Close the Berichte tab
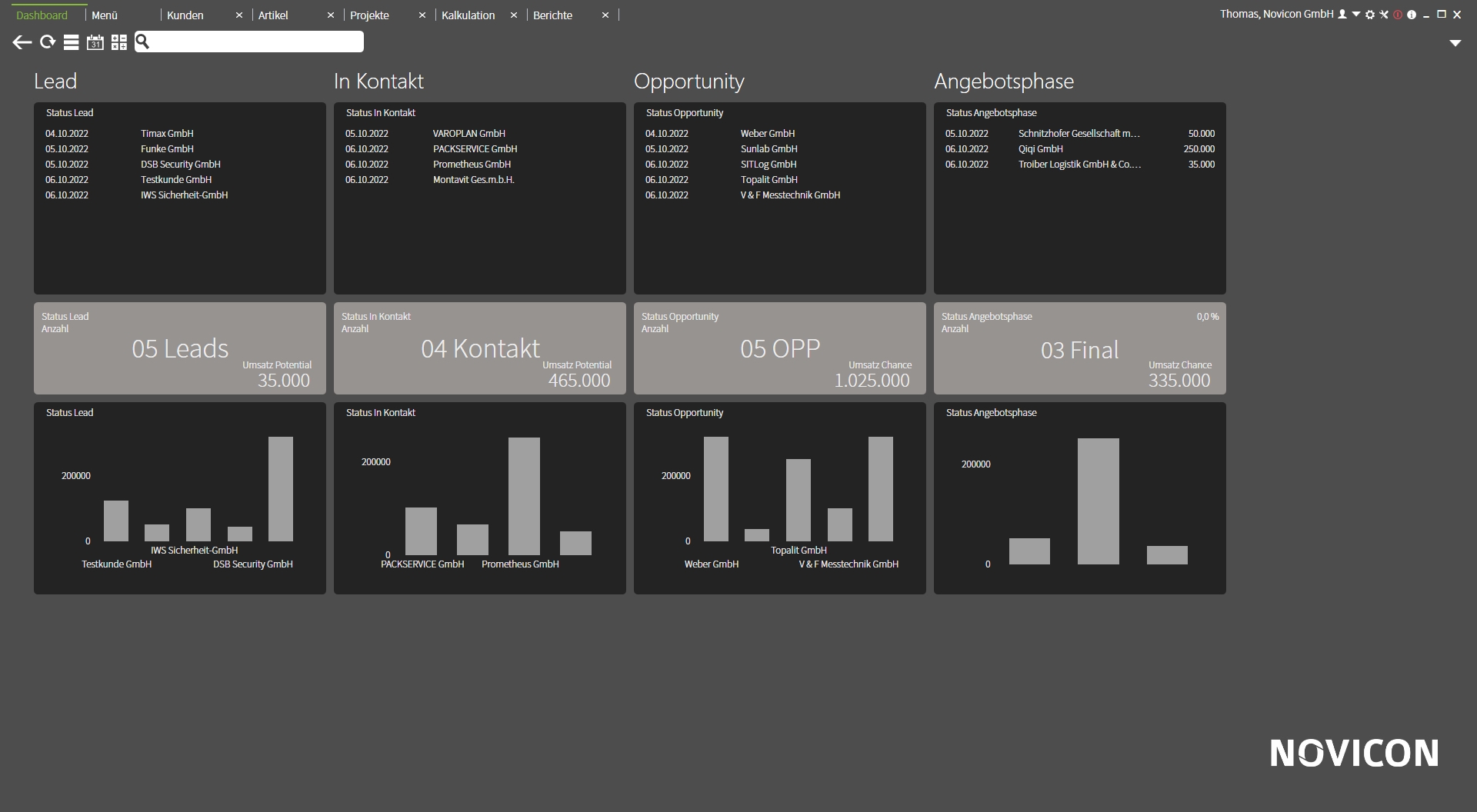The height and width of the screenshot is (812, 1477). tap(605, 15)
